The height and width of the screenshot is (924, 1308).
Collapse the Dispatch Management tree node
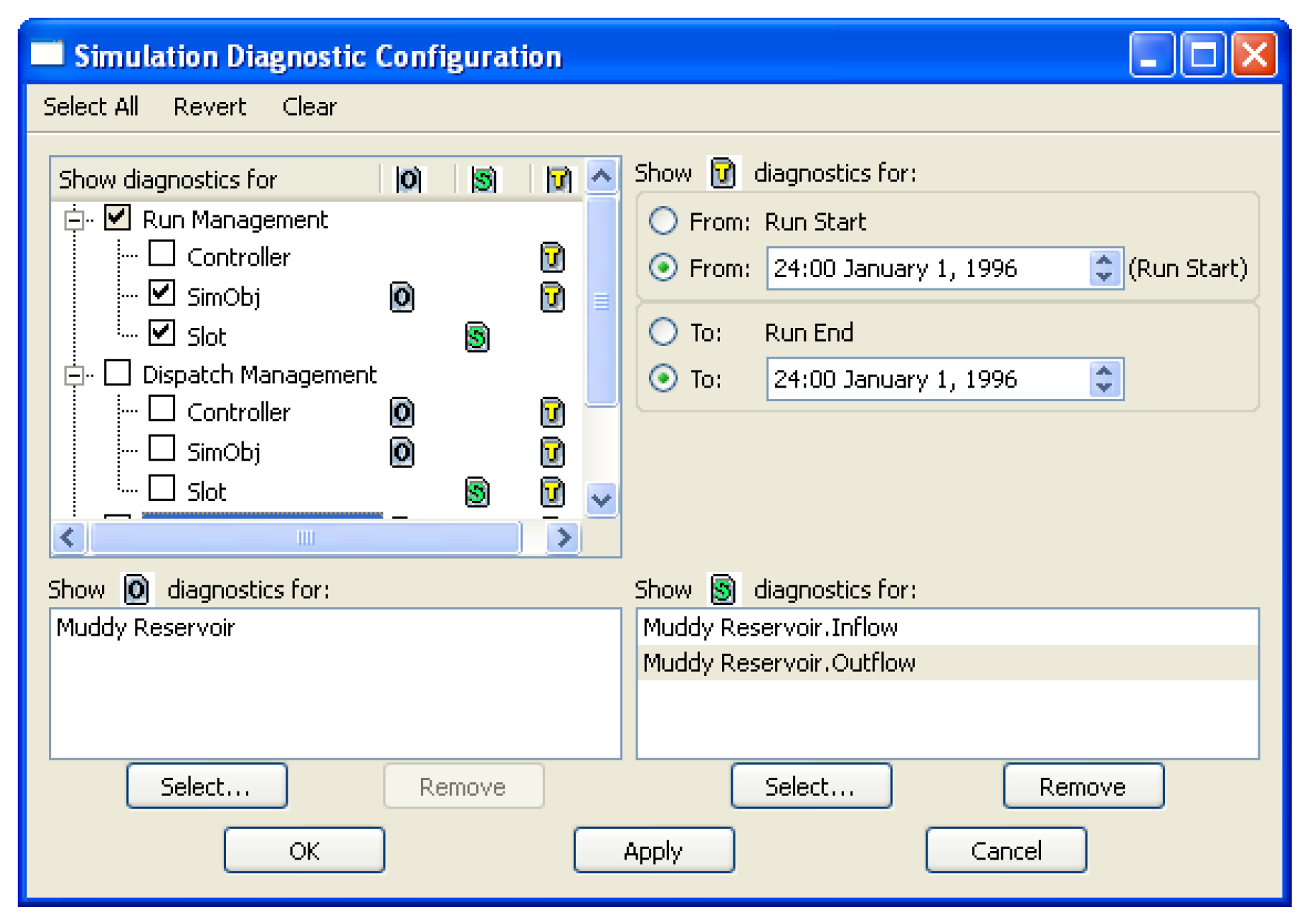coord(74,375)
